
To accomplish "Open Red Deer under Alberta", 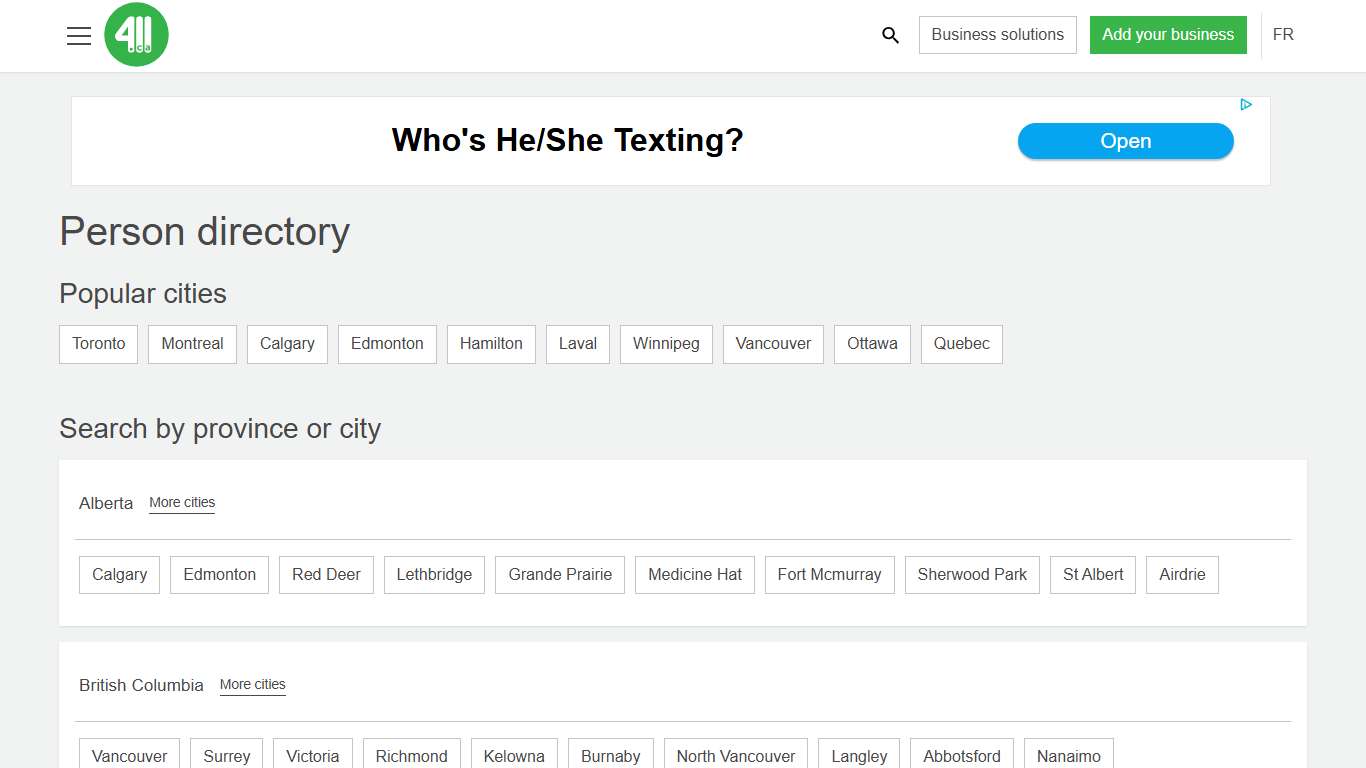I will click(x=326, y=575).
